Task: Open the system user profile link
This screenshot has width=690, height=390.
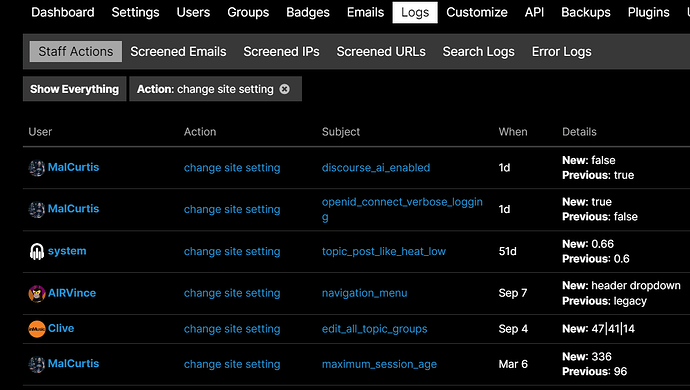Action: pyautogui.click(x=67, y=251)
